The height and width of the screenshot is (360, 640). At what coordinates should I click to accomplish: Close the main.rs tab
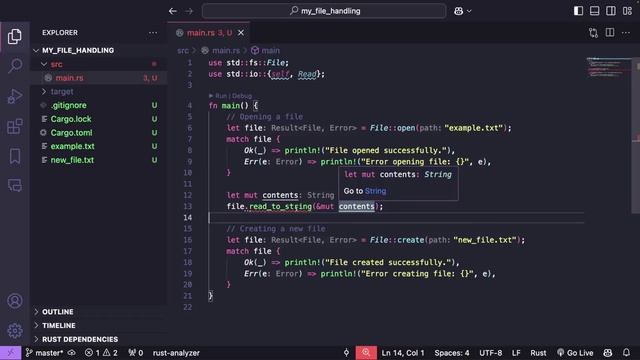pos(241,33)
